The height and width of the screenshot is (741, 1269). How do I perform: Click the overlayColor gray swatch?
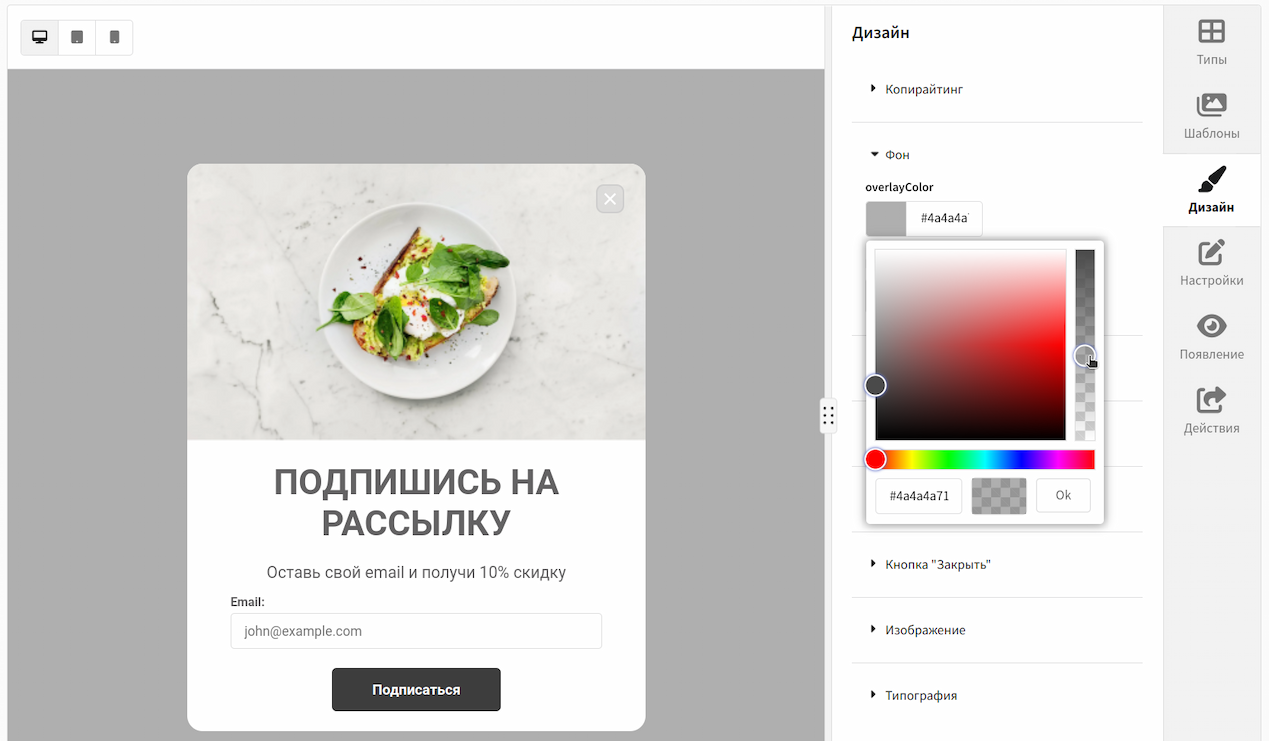pyautogui.click(x=886, y=218)
